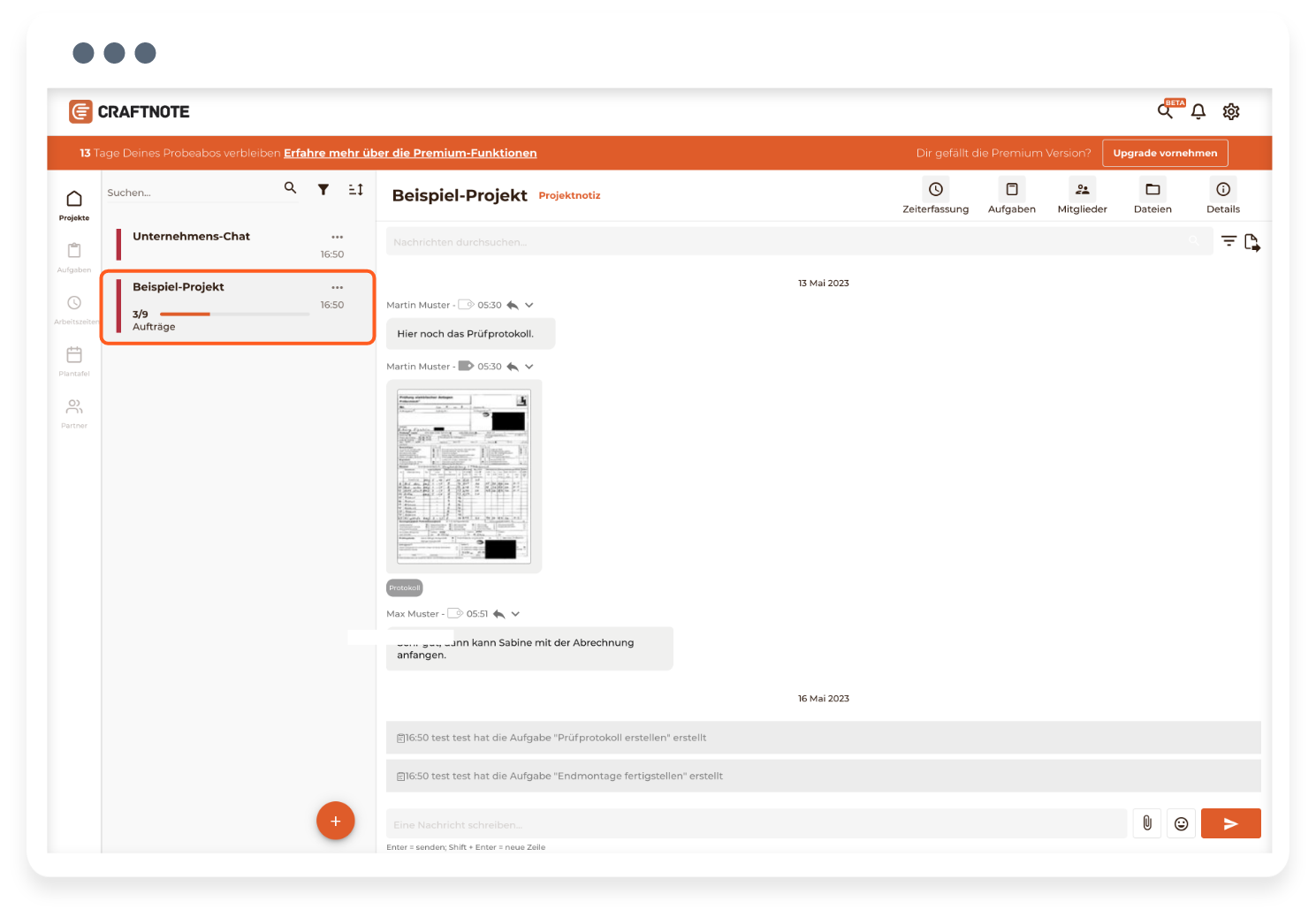Screen dimensions: 1316x917
Task: Show project Mitglieder
Action: 1082,189
